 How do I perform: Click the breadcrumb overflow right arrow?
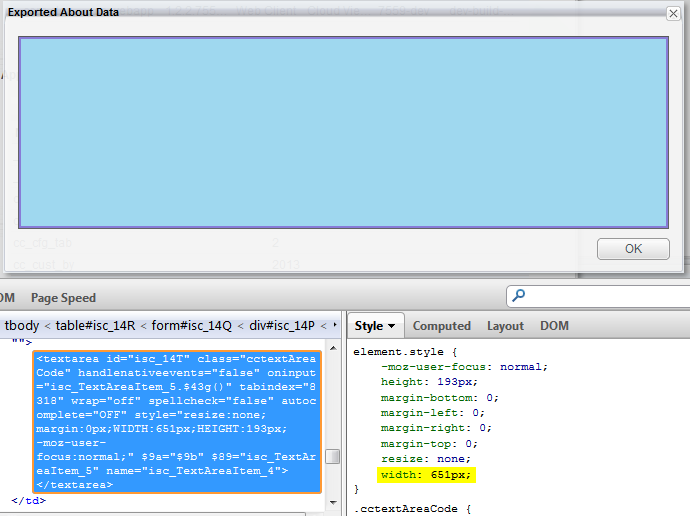(x=334, y=325)
